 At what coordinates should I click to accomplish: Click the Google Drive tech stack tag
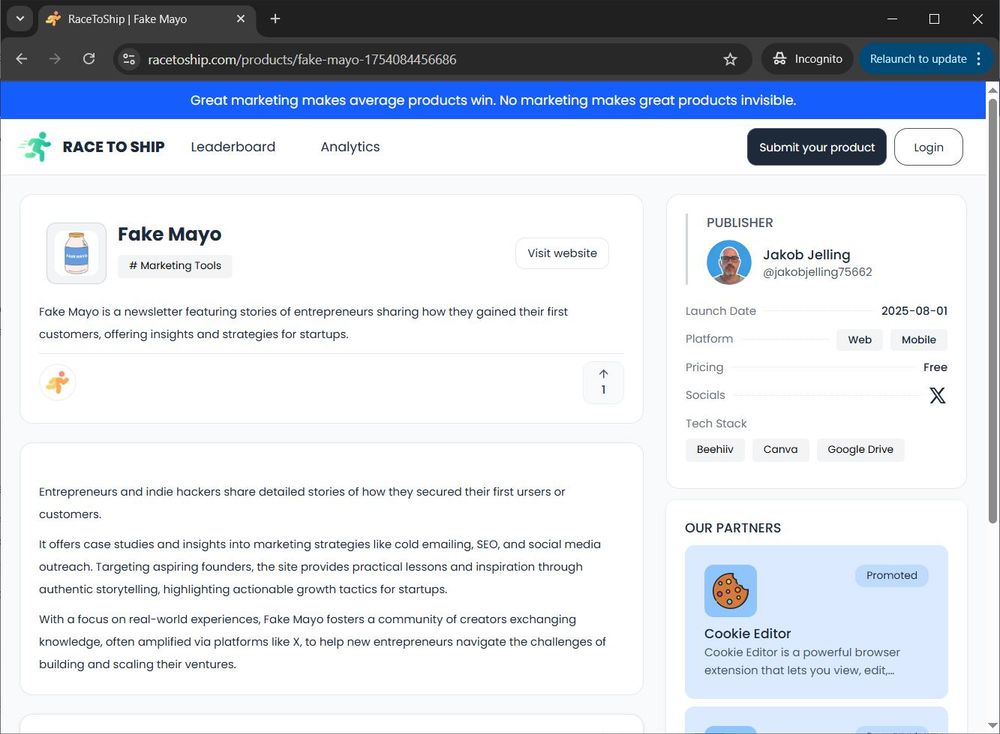pyautogui.click(x=860, y=450)
